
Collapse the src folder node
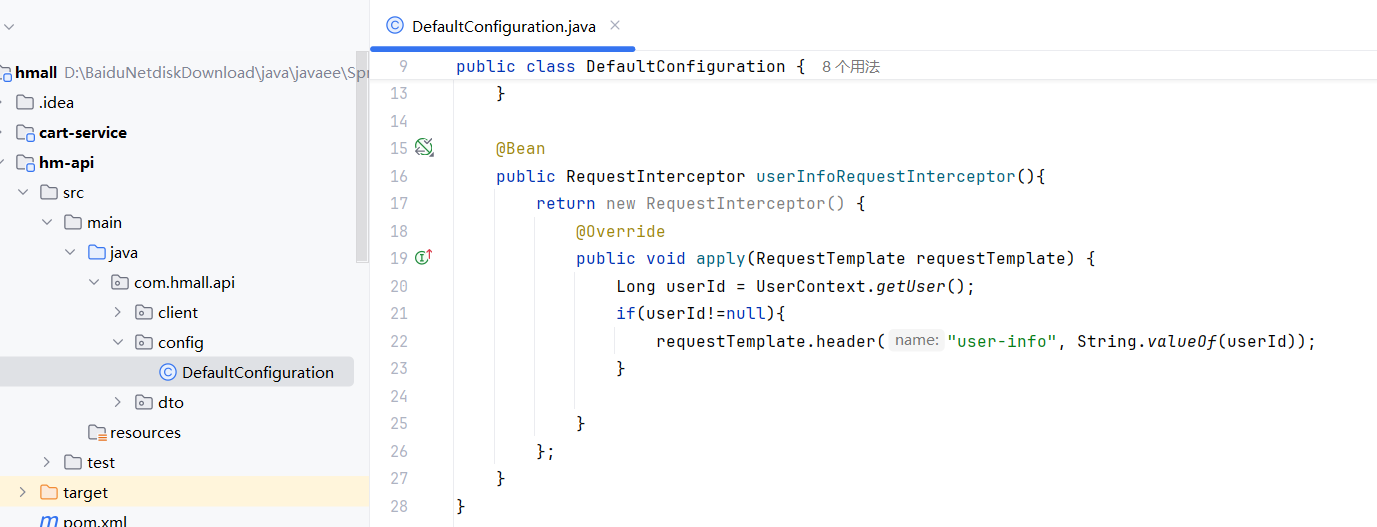23,192
